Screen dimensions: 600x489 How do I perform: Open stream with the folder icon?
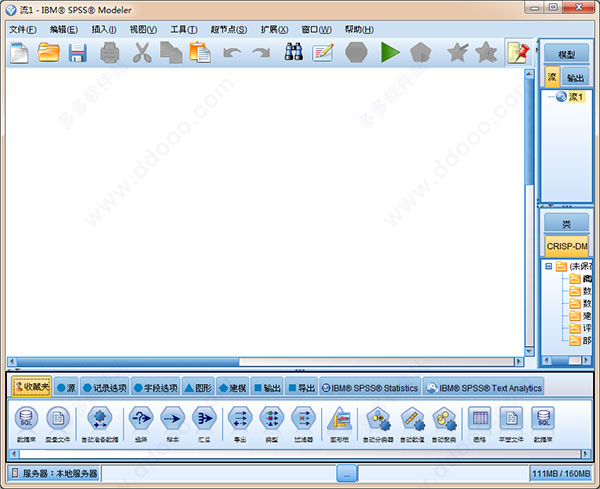[x=49, y=52]
